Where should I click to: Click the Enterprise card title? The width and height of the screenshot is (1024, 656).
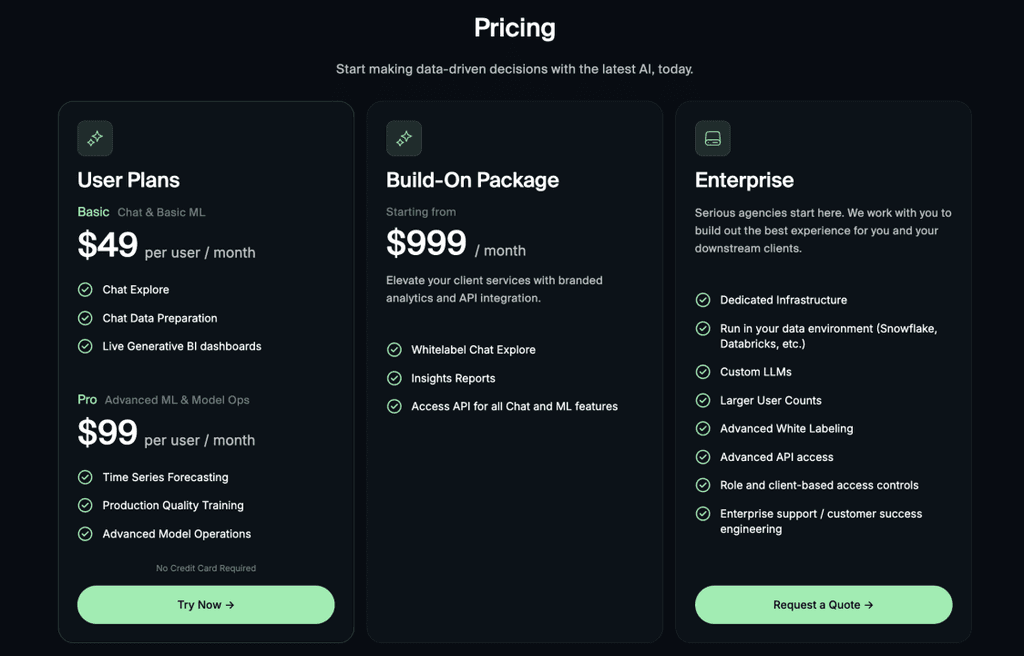click(744, 180)
